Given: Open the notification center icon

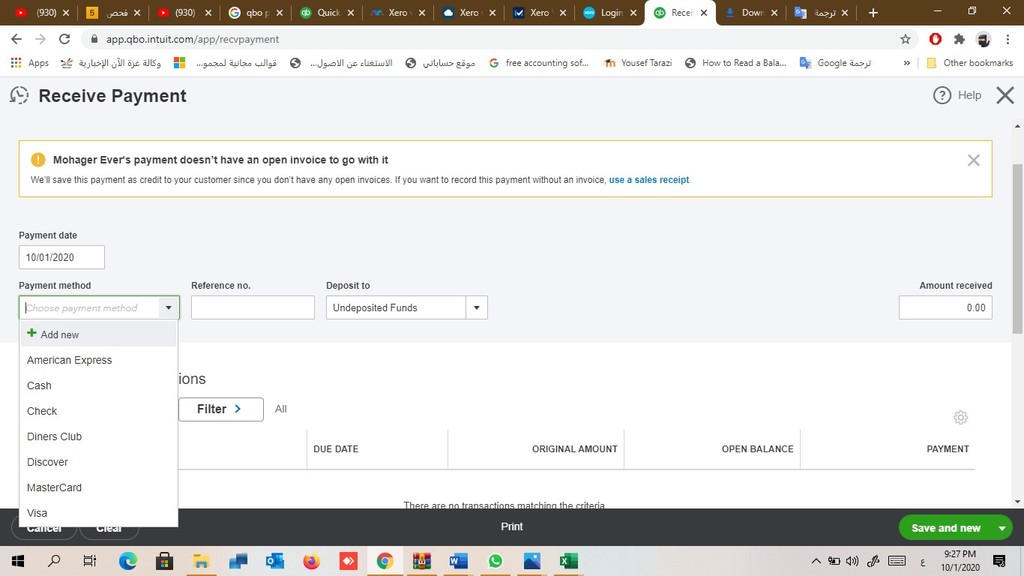Looking at the screenshot, I should [x=999, y=561].
